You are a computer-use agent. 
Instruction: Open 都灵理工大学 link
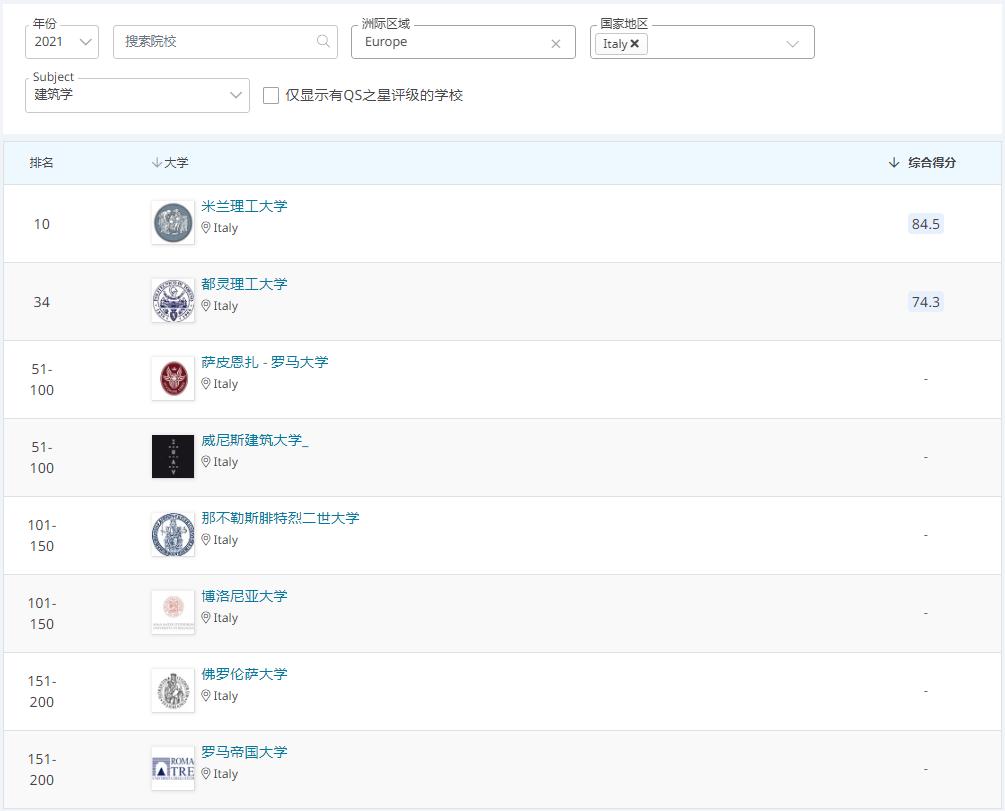click(244, 284)
